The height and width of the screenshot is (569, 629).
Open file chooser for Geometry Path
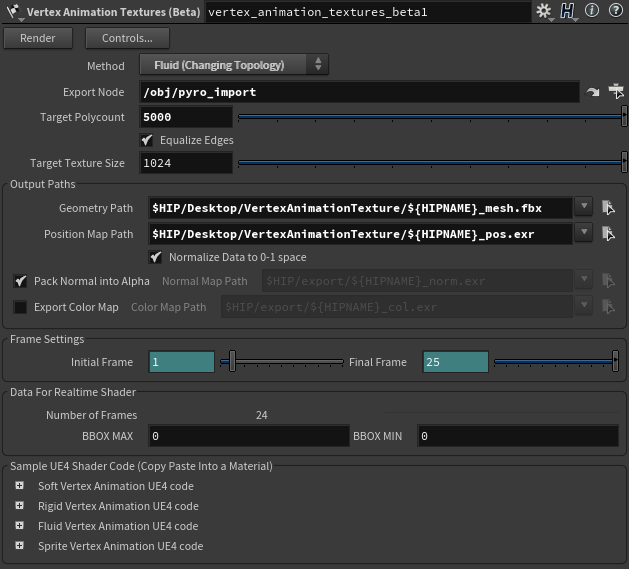coord(608,208)
